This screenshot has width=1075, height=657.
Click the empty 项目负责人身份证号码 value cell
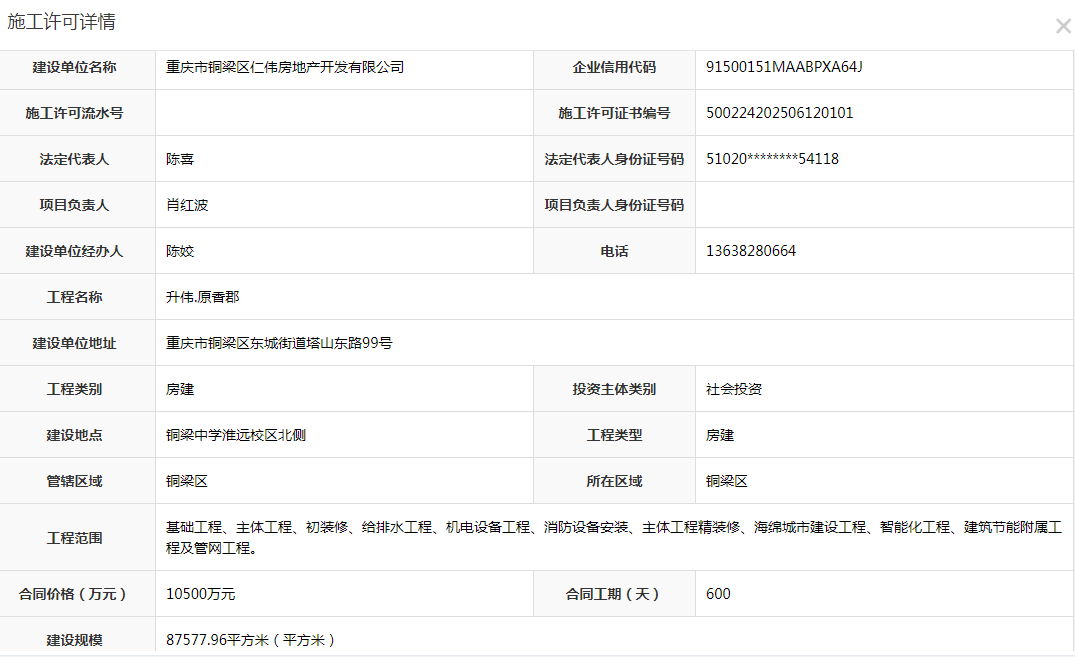coord(884,205)
